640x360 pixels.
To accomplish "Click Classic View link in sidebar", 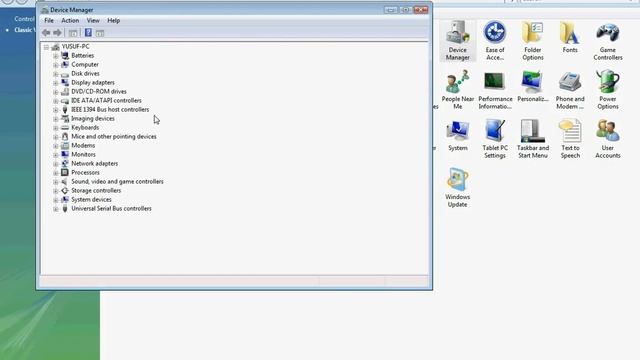I will click(x=24, y=30).
